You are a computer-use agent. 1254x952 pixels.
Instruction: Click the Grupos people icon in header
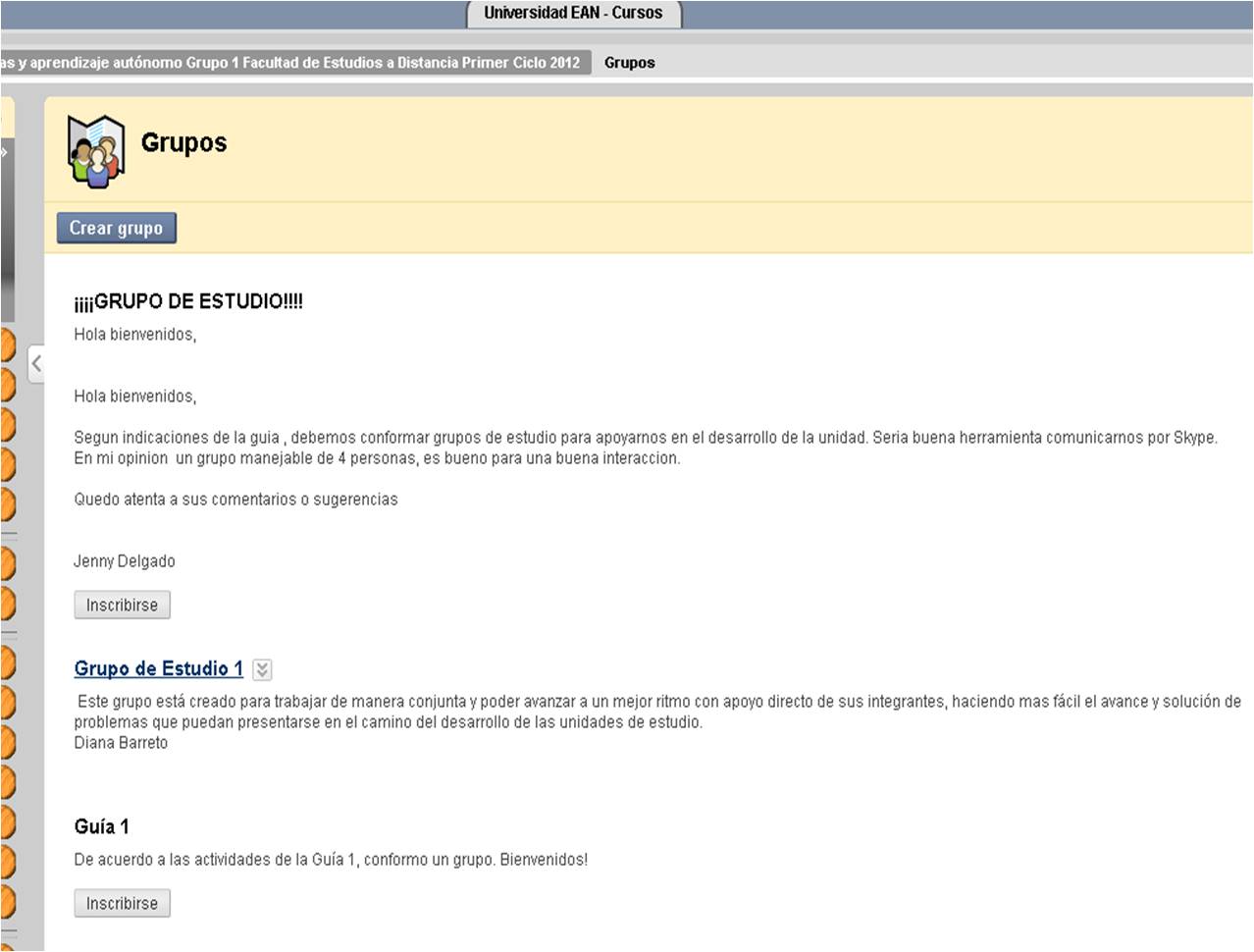coord(95,150)
